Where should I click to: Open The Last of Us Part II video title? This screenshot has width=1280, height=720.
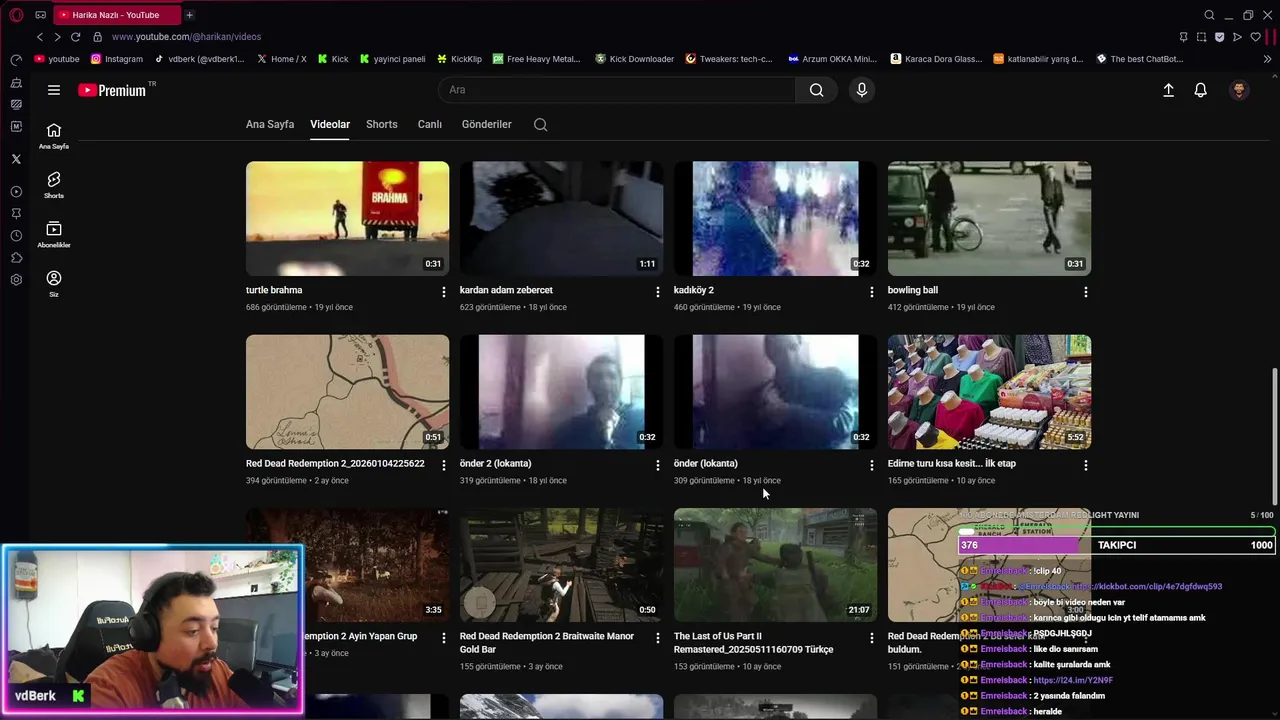753,643
